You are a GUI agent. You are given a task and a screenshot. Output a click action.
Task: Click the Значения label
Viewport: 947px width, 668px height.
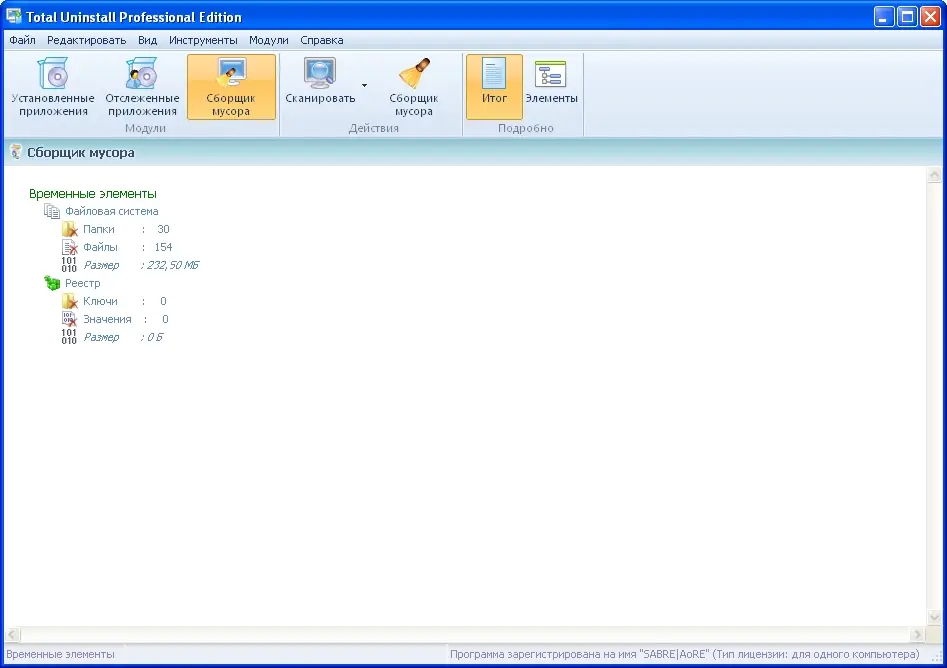point(107,319)
